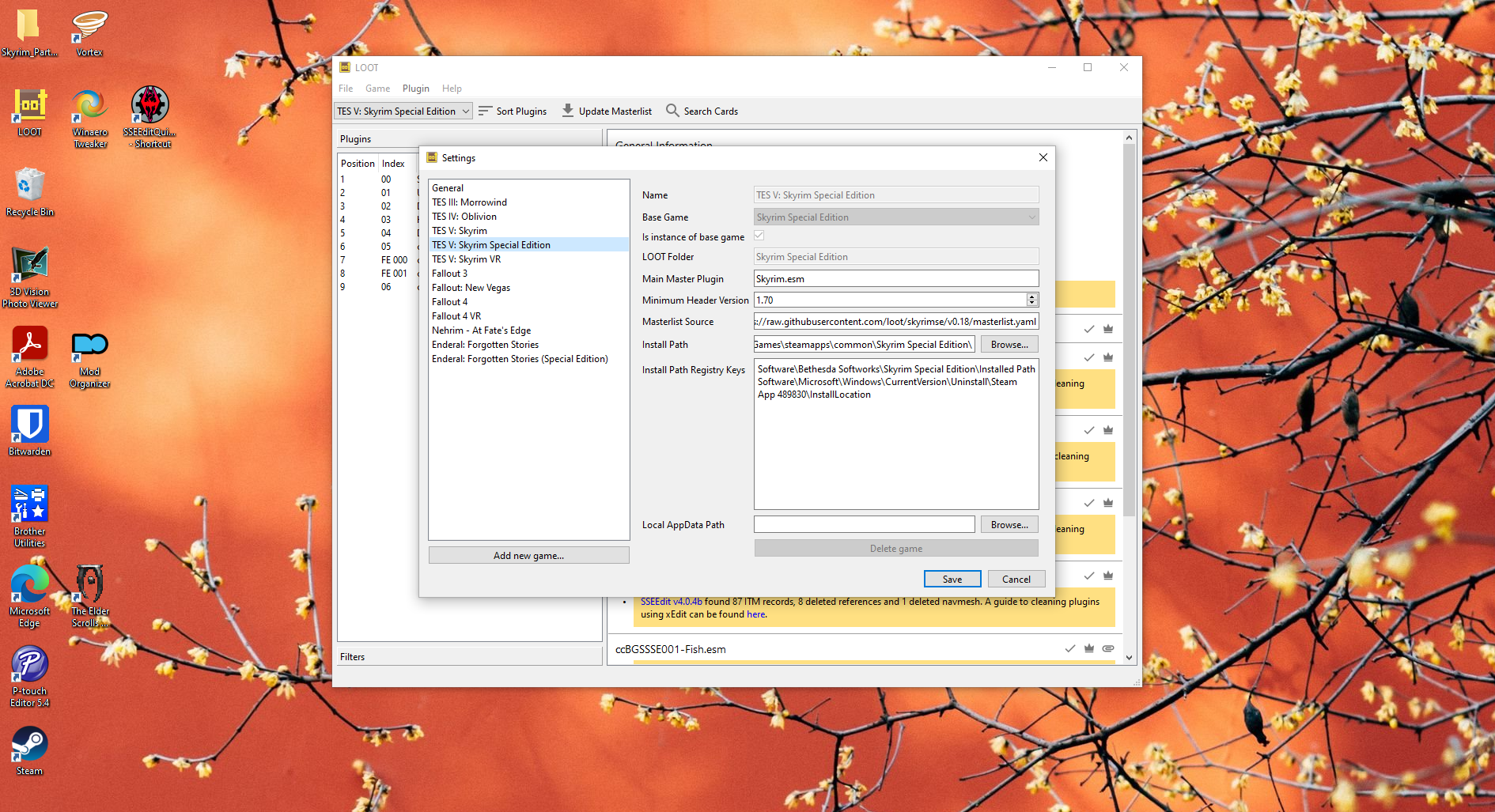
Task: Toggle the 'Is instance of base game' checkbox
Action: [x=759, y=236]
